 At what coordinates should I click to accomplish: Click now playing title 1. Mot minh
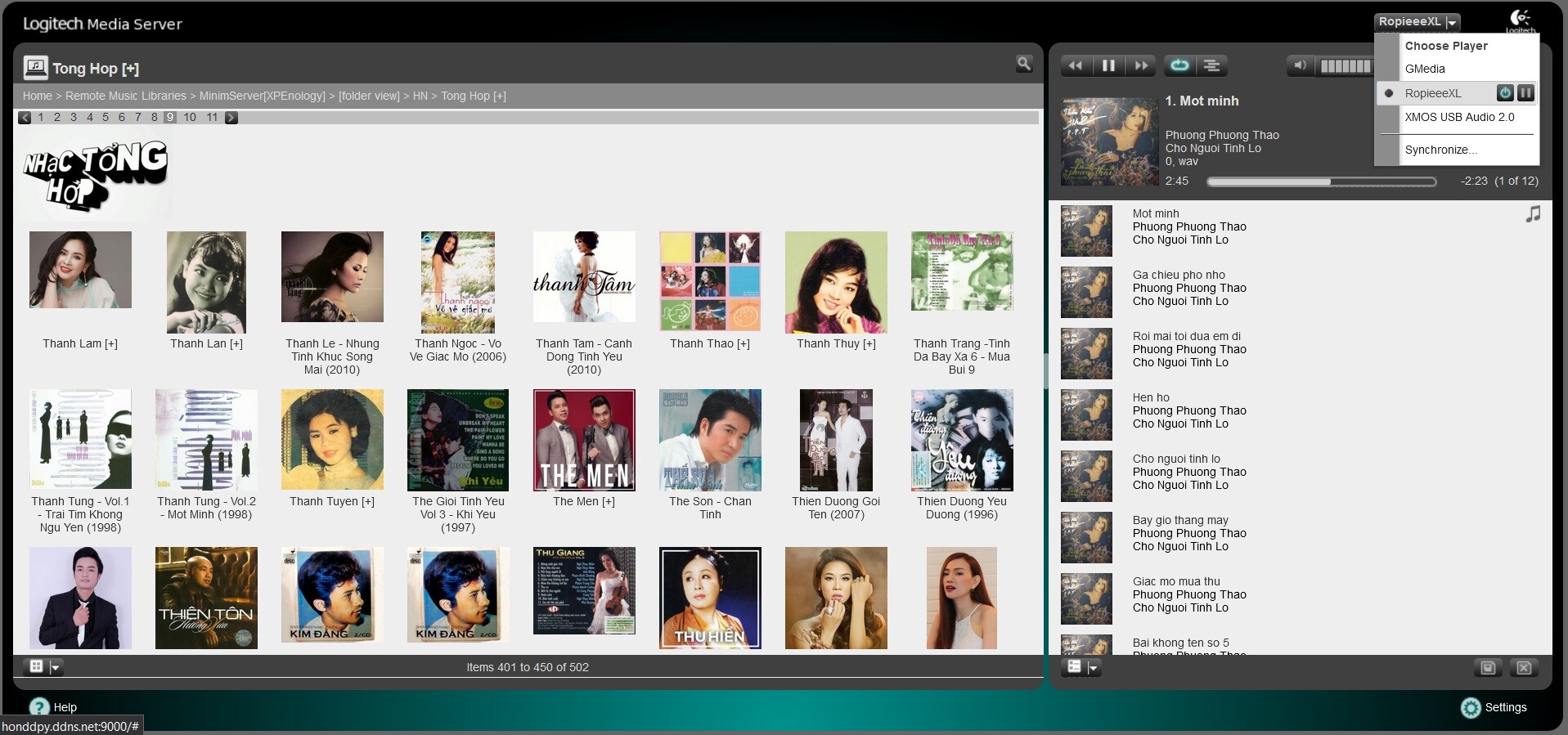[x=1202, y=101]
